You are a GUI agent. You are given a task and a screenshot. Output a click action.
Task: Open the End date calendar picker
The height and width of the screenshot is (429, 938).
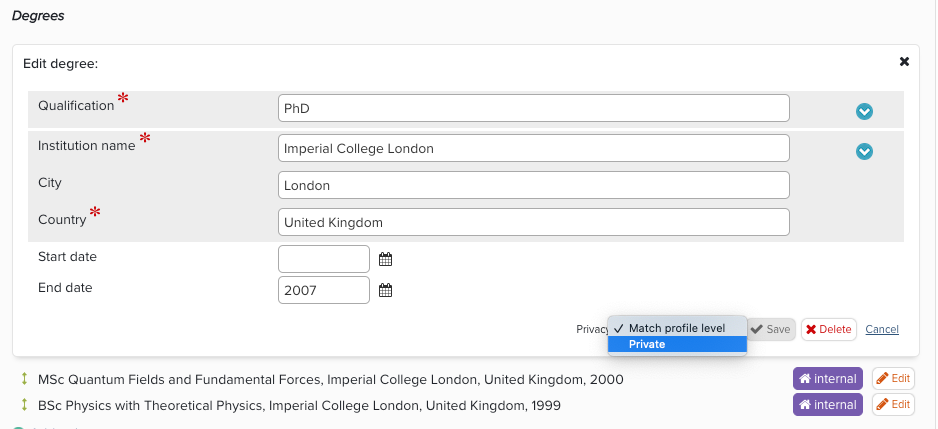coord(385,290)
